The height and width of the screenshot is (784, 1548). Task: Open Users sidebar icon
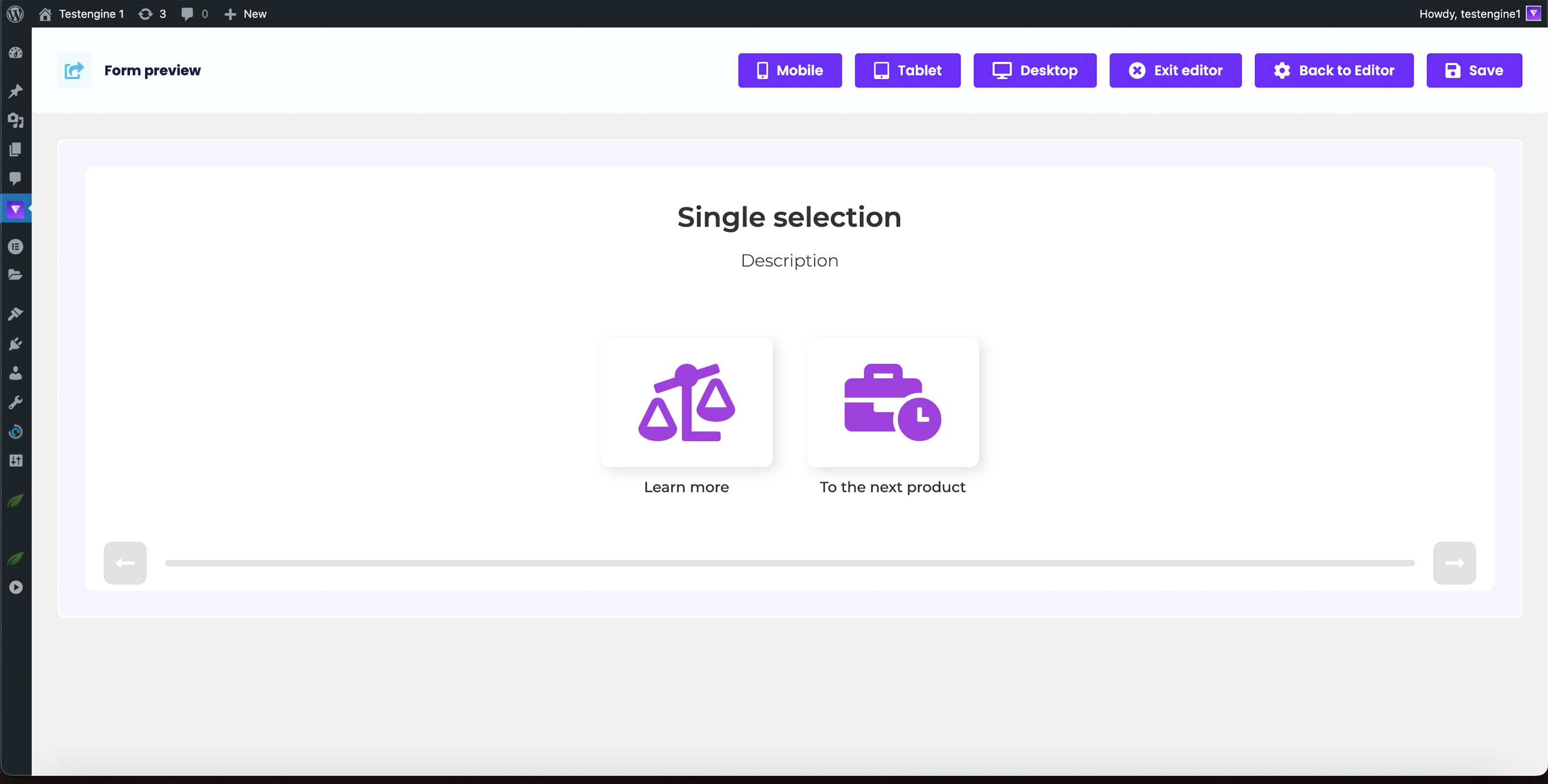click(x=16, y=373)
